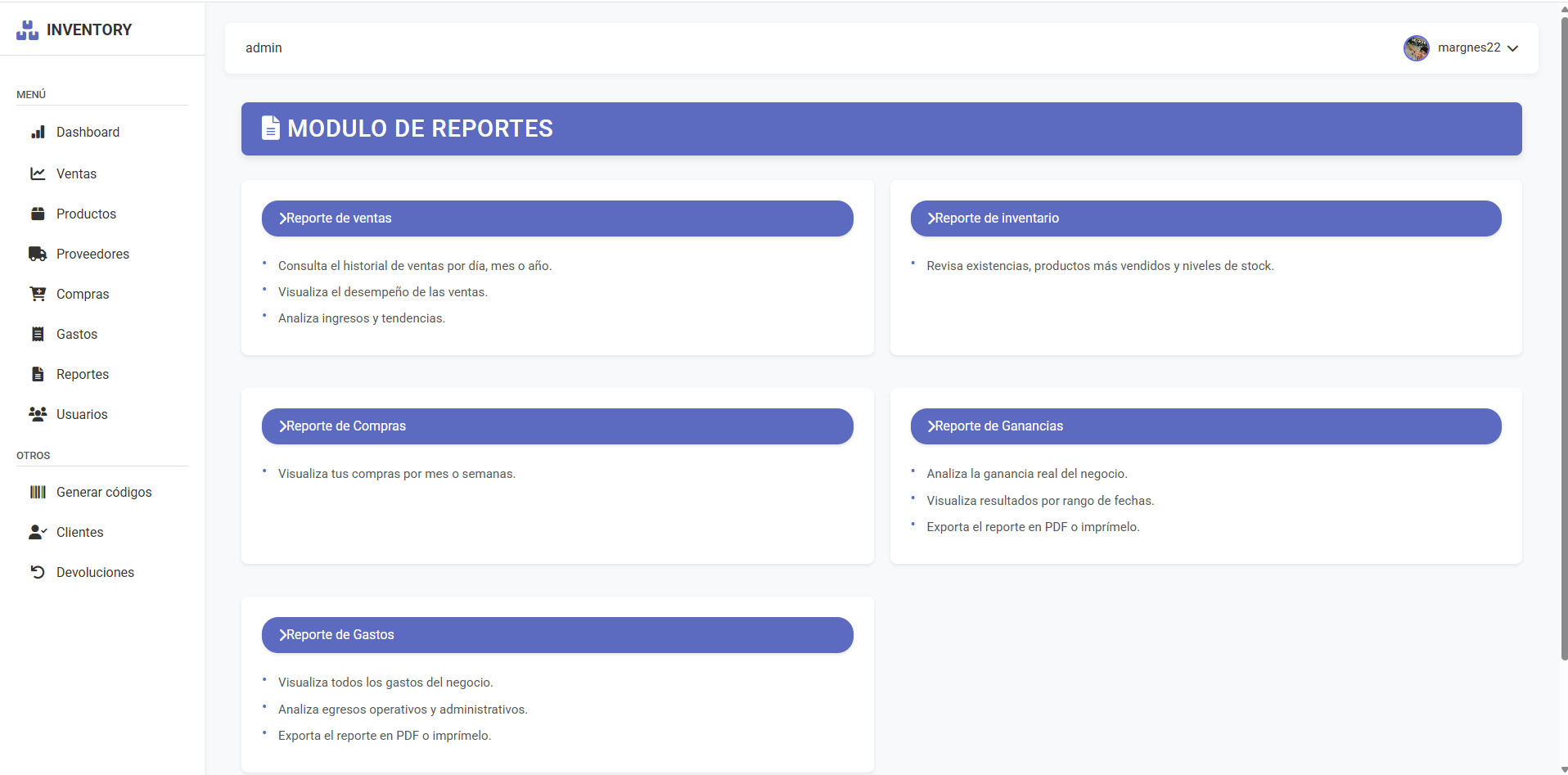Image resolution: width=1568 pixels, height=775 pixels.
Task: Select the Compras shopping cart icon
Action: [38, 294]
